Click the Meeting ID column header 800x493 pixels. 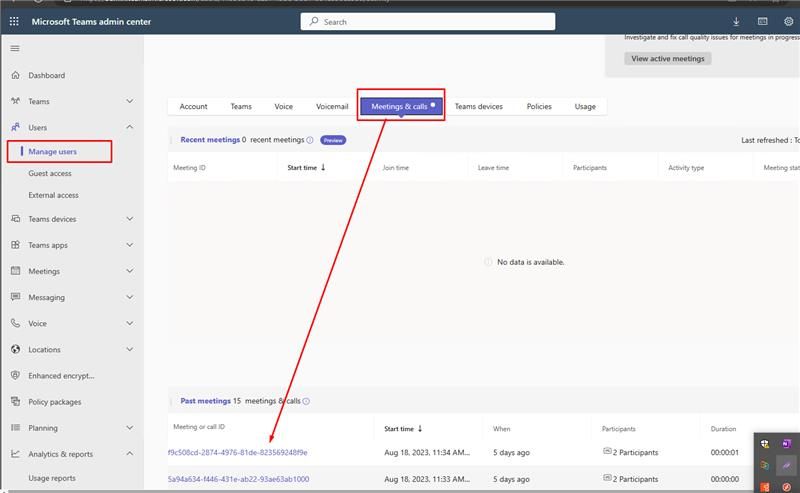(x=189, y=167)
